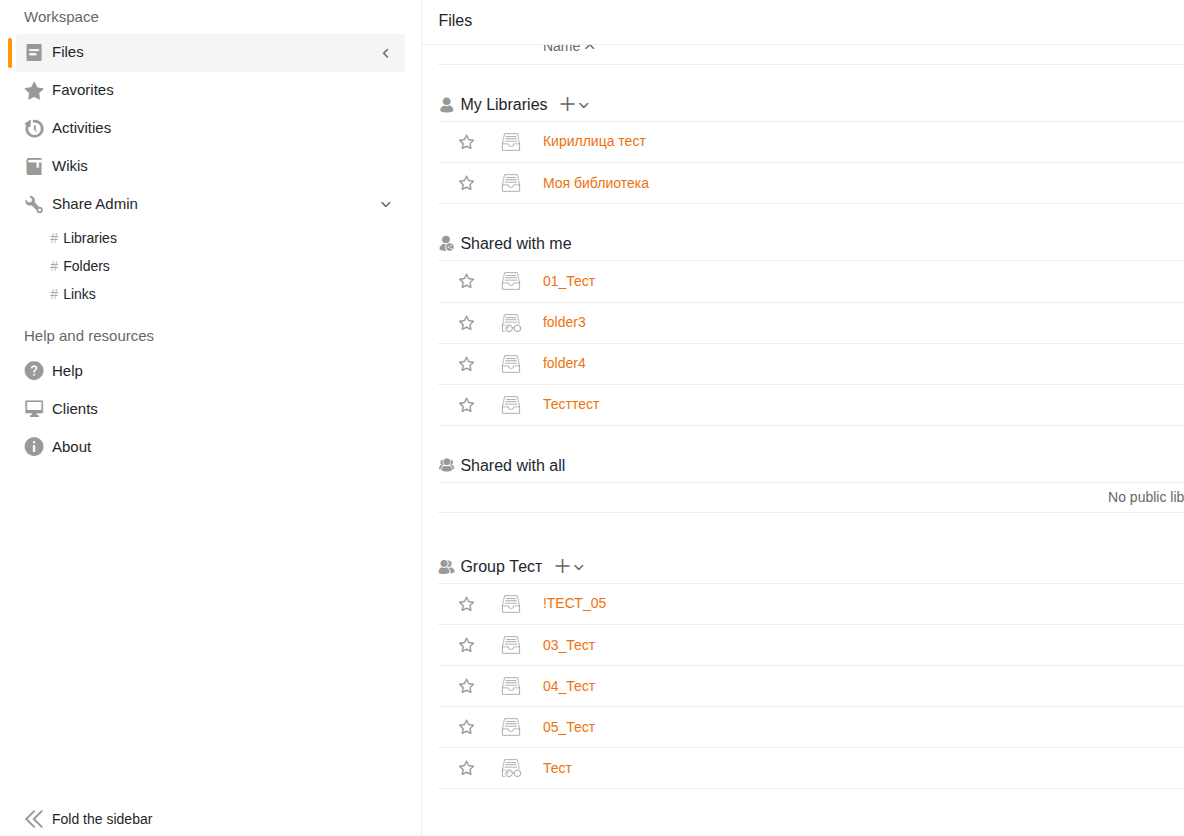Click the Clients monitor icon
Image resolution: width=1184 pixels, height=836 pixels.
pyautogui.click(x=34, y=409)
